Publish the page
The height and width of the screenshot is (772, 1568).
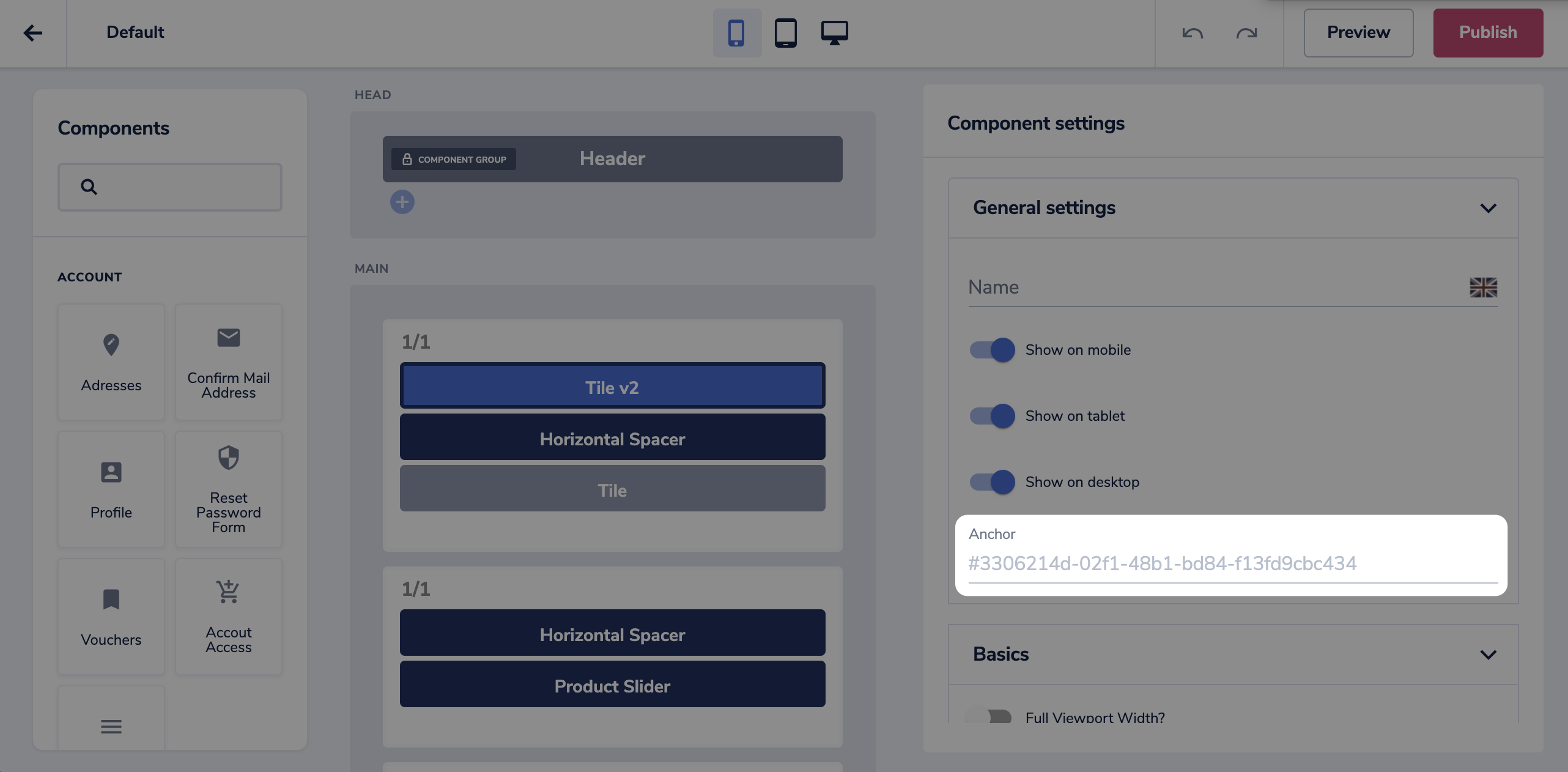click(x=1488, y=32)
